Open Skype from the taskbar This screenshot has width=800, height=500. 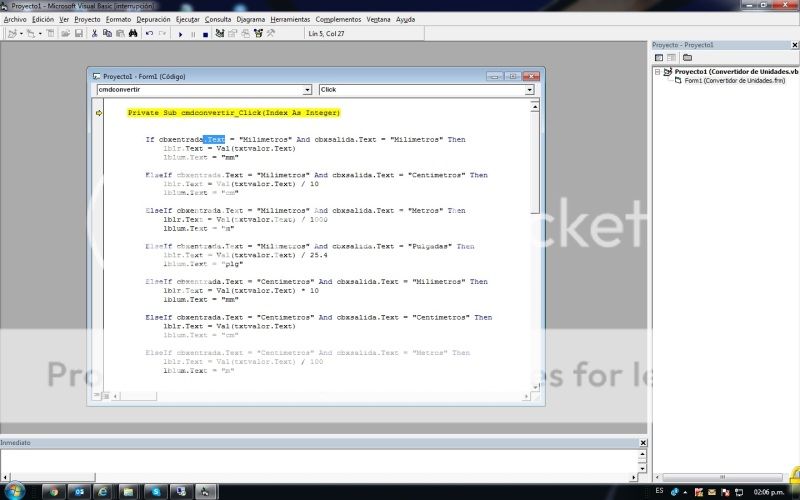[x=156, y=492]
